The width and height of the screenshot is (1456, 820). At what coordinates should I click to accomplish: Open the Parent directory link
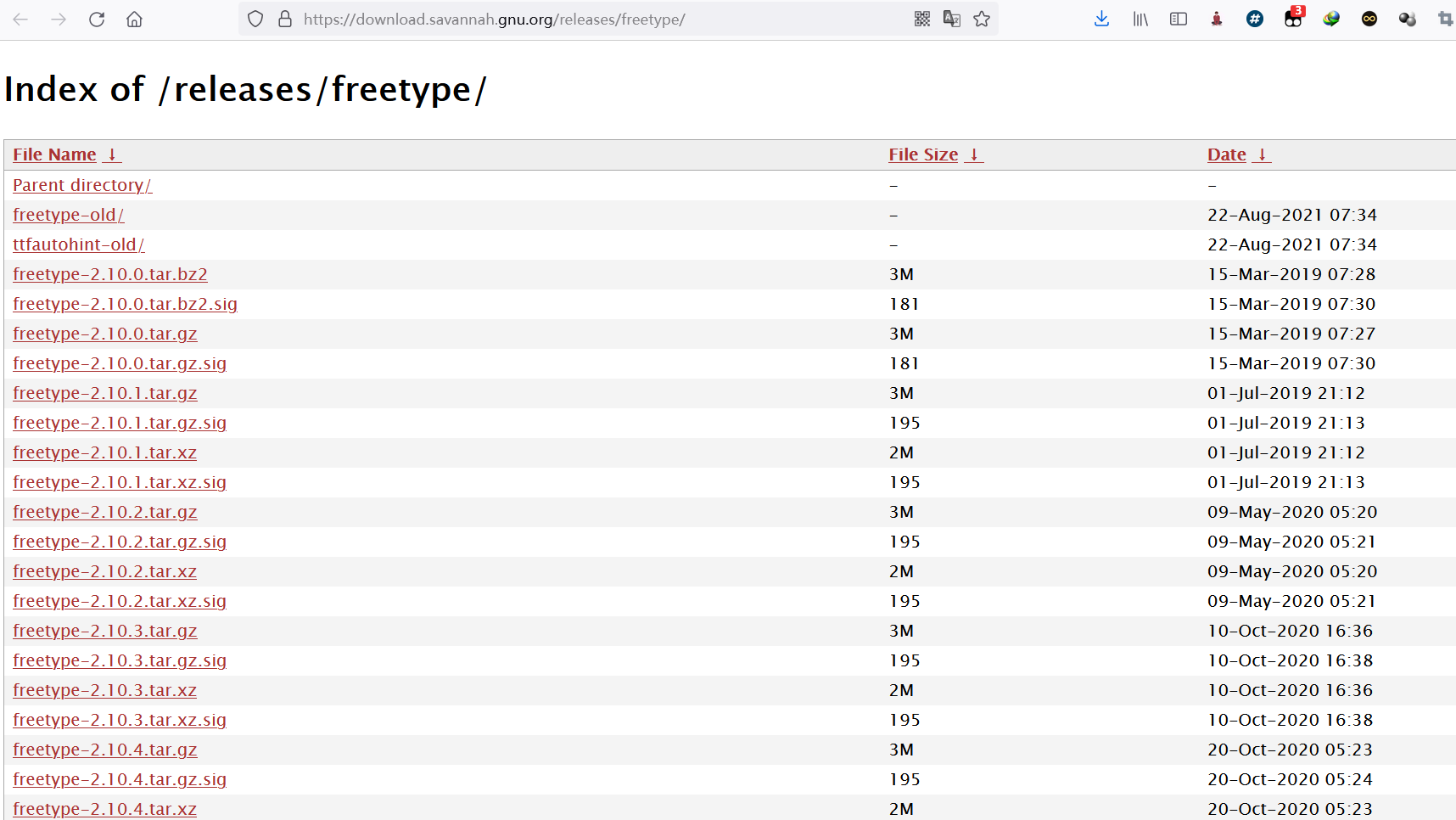point(82,185)
